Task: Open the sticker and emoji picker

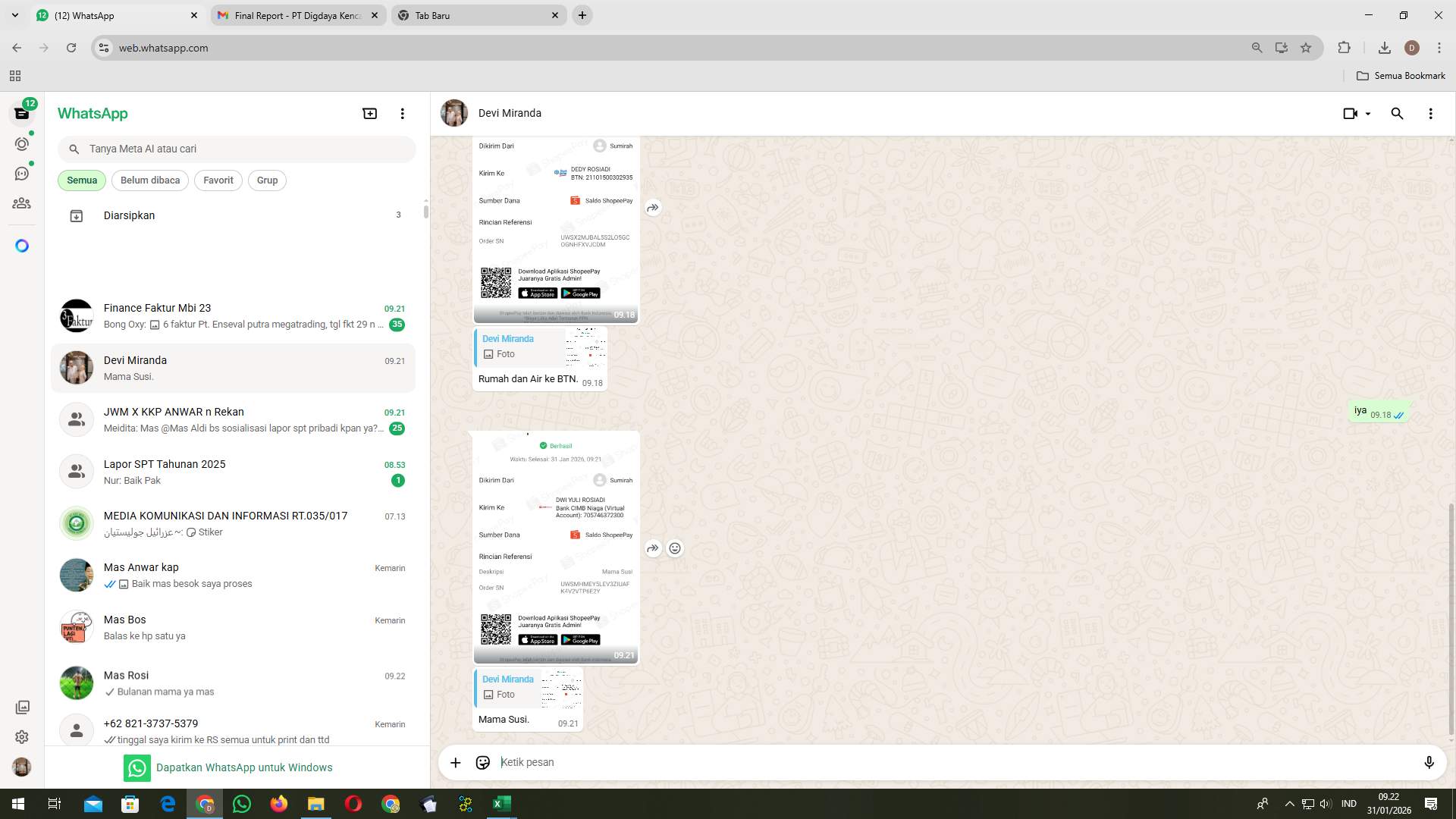Action: [x=482, y=762]
